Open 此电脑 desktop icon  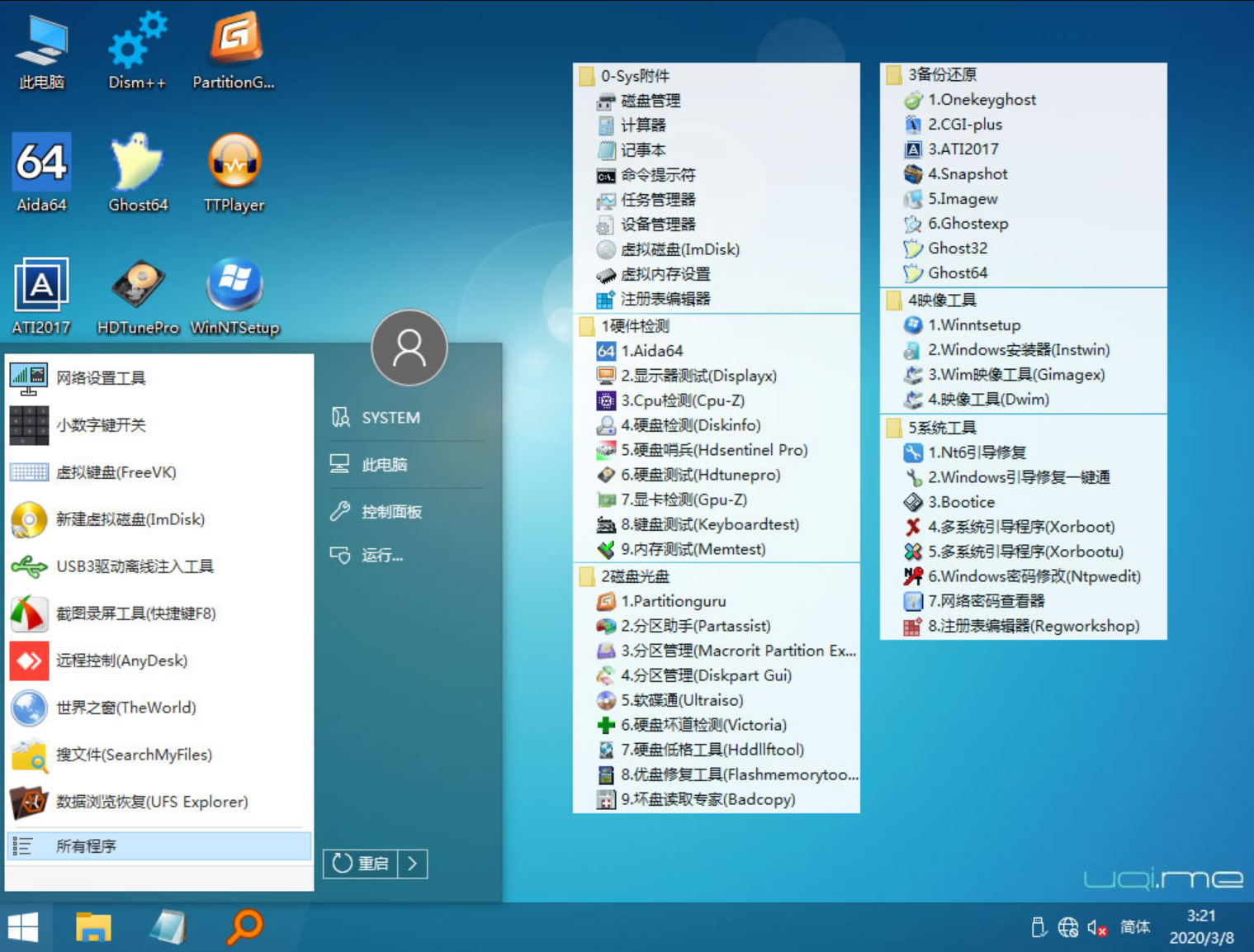pyautogui.click(x=41, y=51)
